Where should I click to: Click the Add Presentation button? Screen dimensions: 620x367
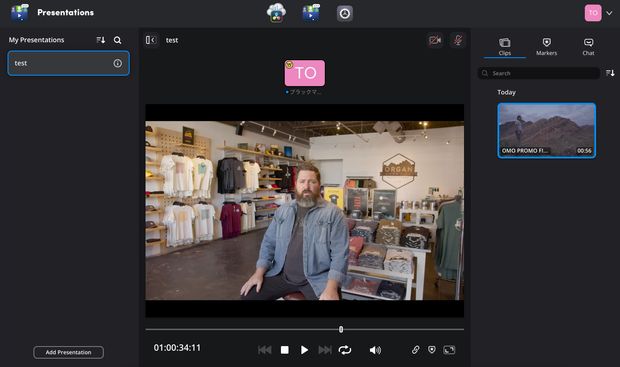(68, 352)
